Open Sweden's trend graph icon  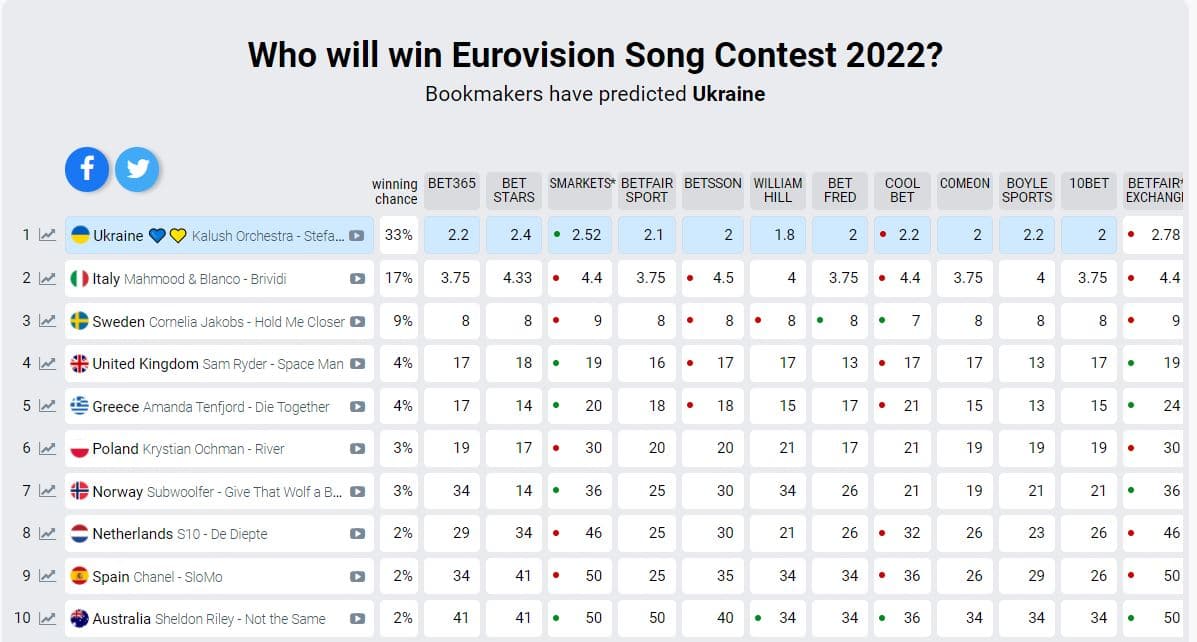(x=47, y=321)
